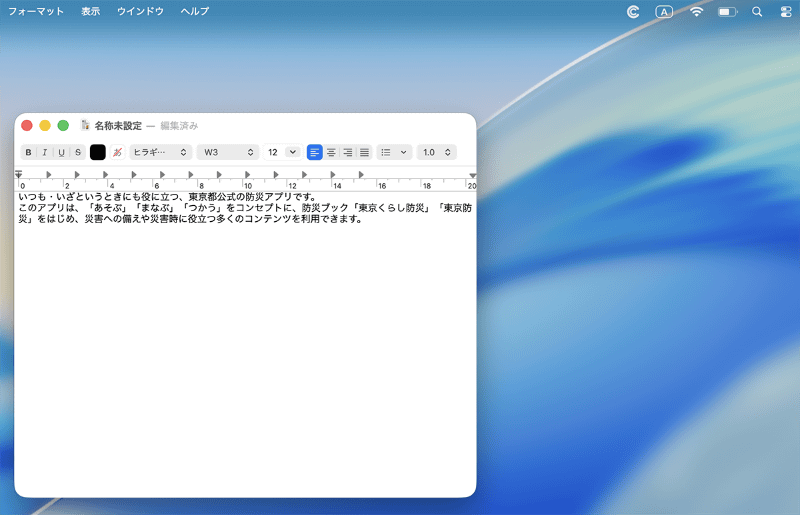Toggle underline formatting button

click(61, 152)
